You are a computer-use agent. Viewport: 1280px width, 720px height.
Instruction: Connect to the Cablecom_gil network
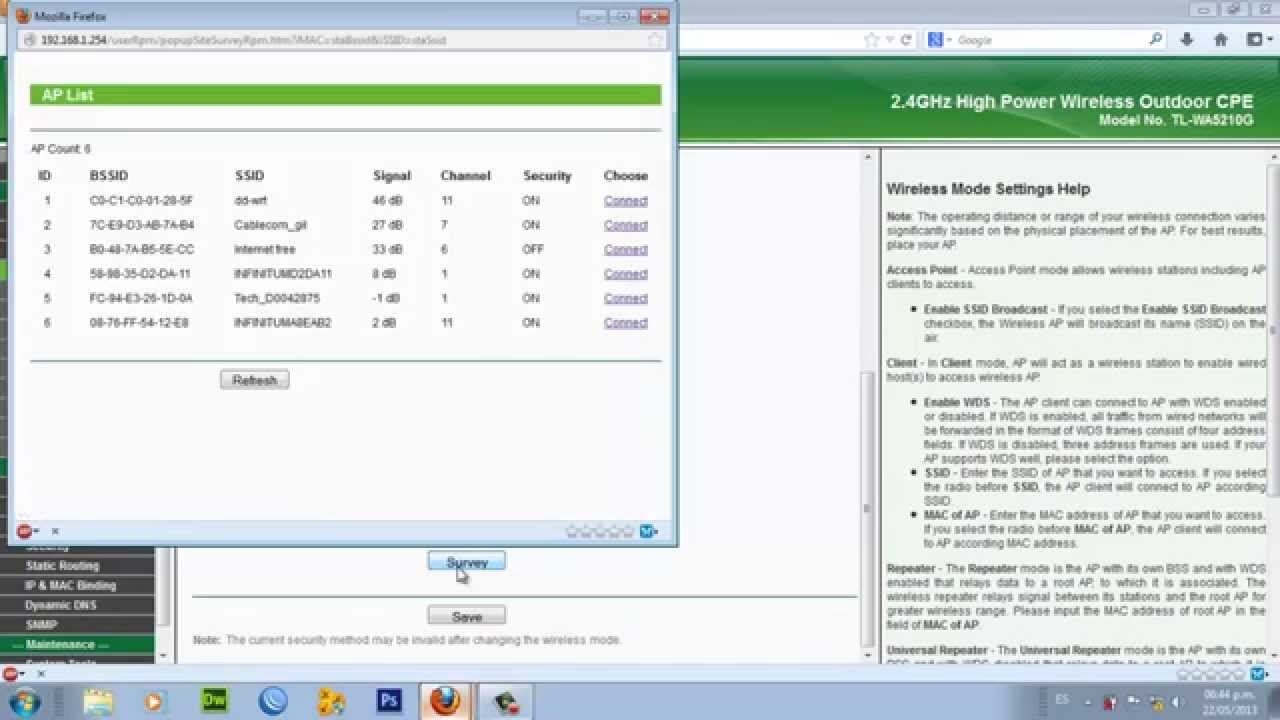coord(625,225)
